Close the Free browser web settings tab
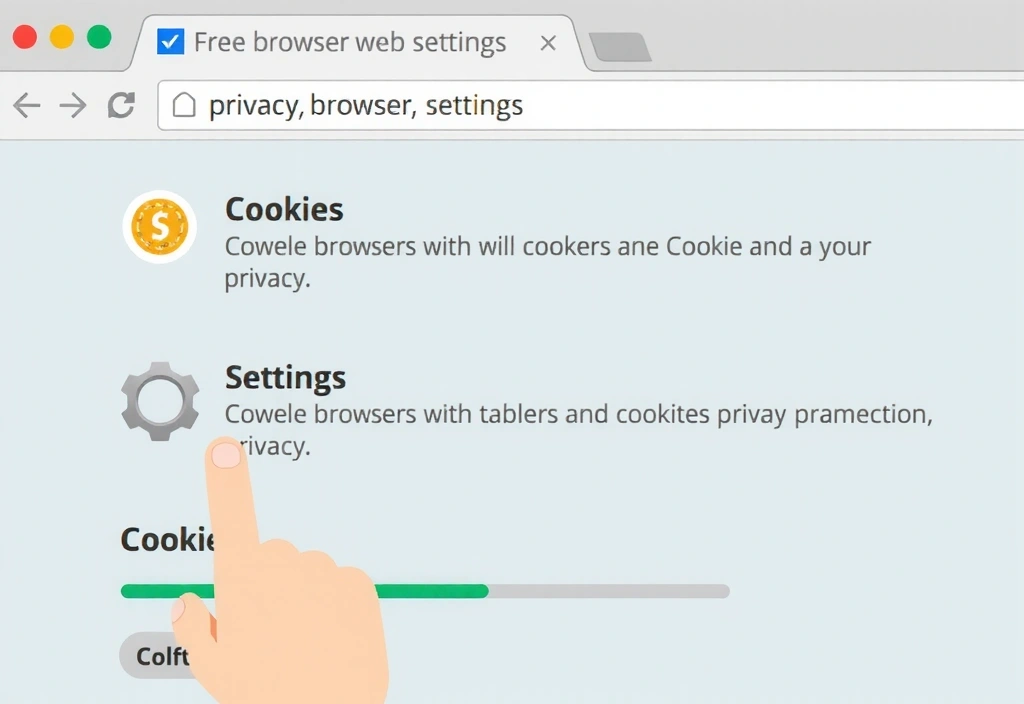This screenshot has height=704, width=1024. (x=548, y=43)
